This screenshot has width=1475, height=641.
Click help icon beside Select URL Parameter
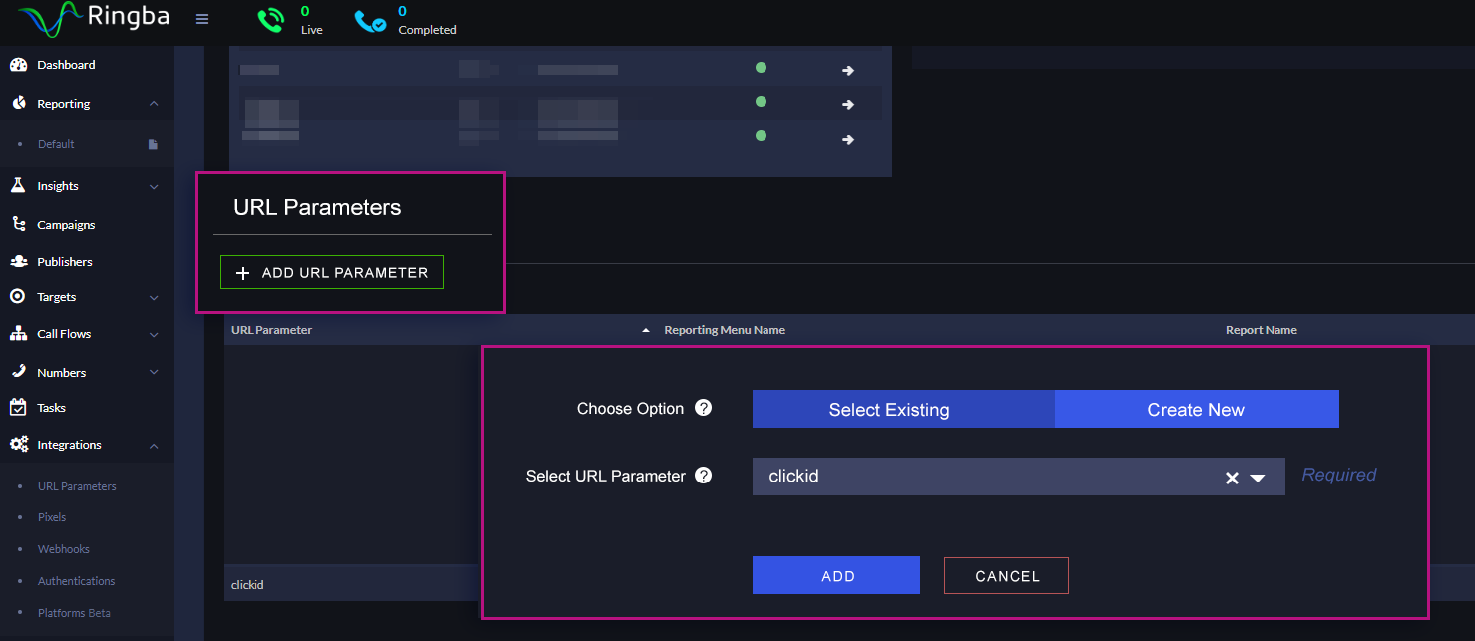[704, 475]
